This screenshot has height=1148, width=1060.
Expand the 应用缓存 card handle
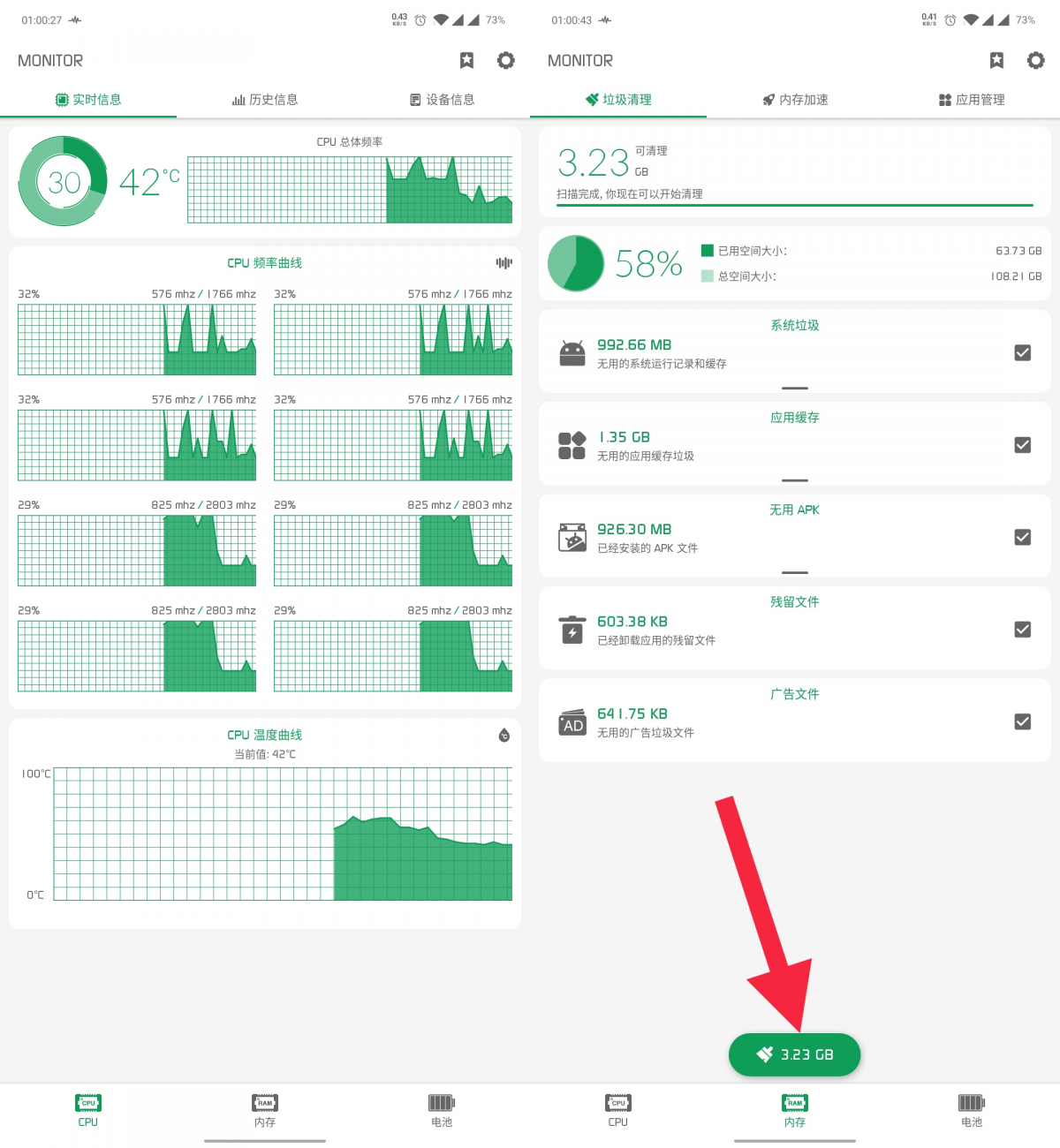click(x=795, y=480)
